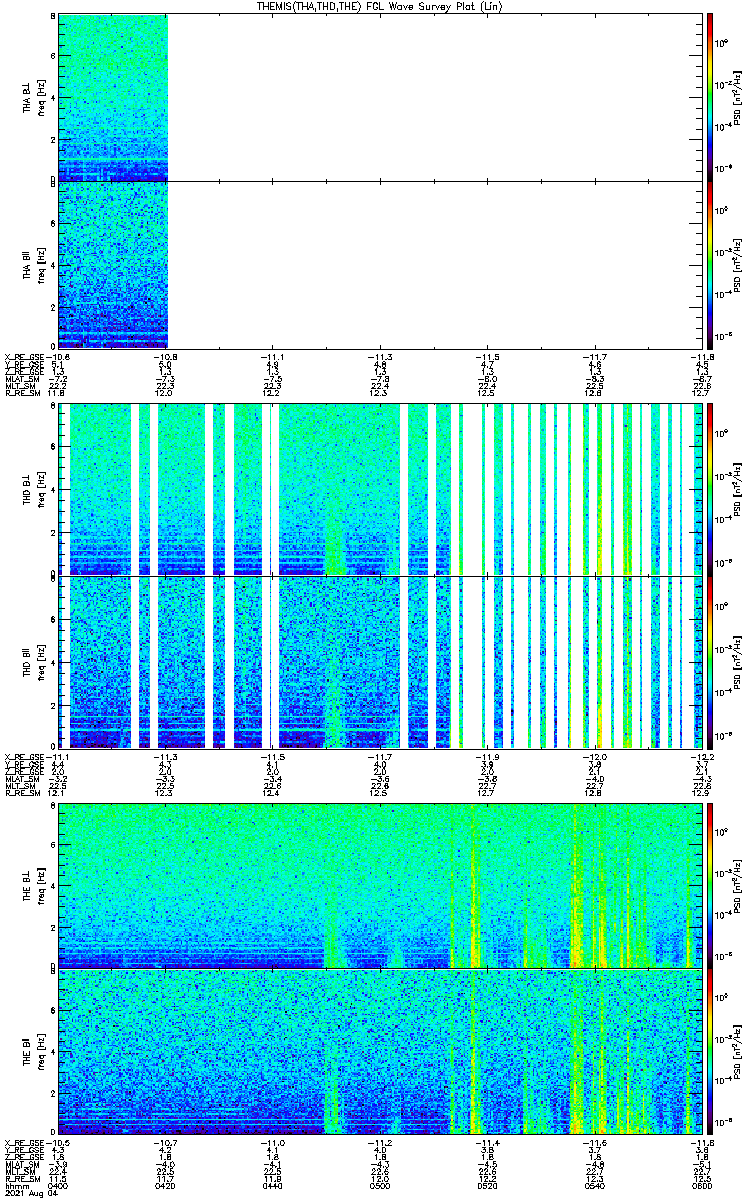Click the THD B-parallel freq [Hz] axis label
This screenshot has width=750, height=1200.
[41, 661]
